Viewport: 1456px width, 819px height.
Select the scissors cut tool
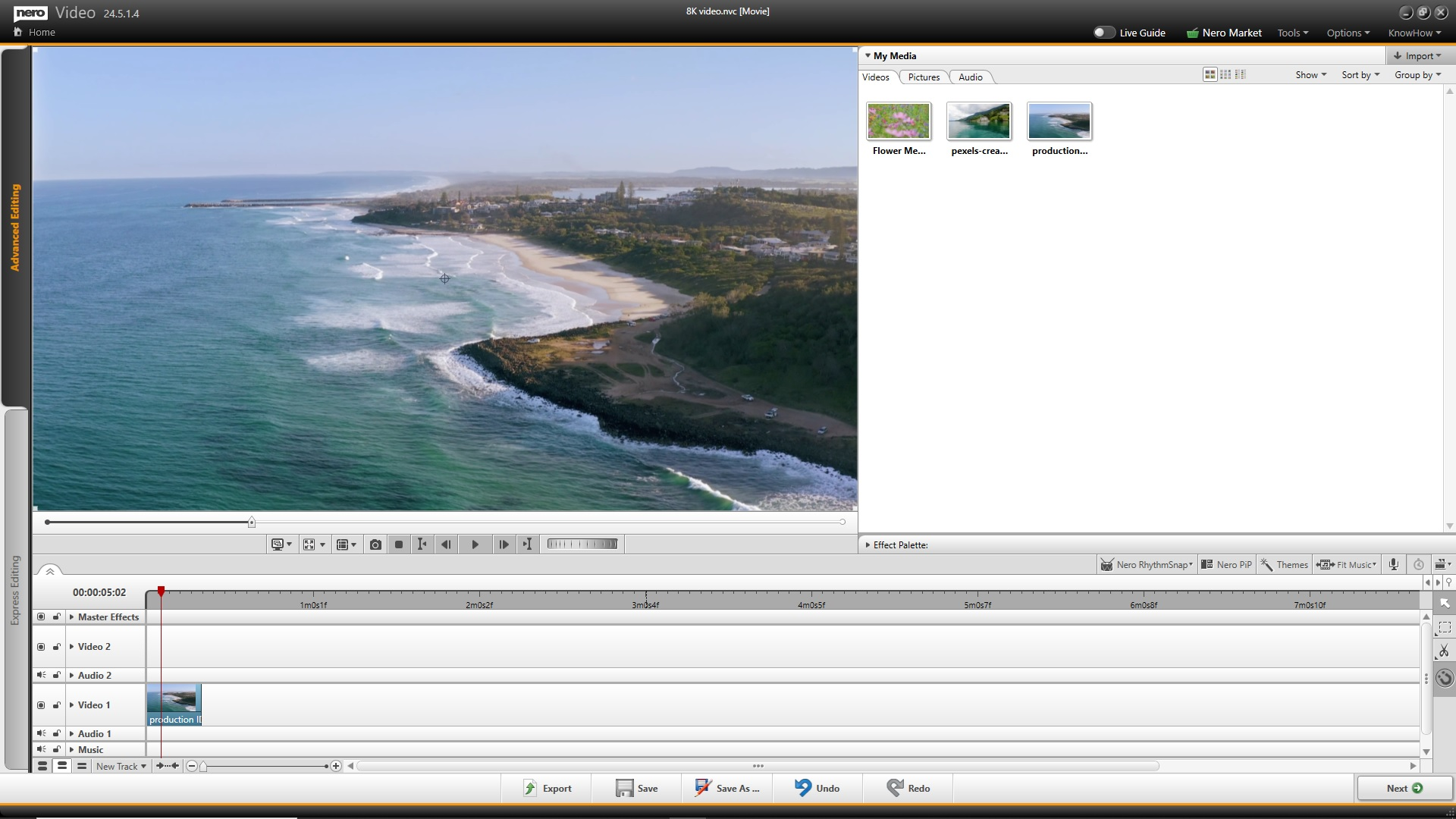point(1444,651)
